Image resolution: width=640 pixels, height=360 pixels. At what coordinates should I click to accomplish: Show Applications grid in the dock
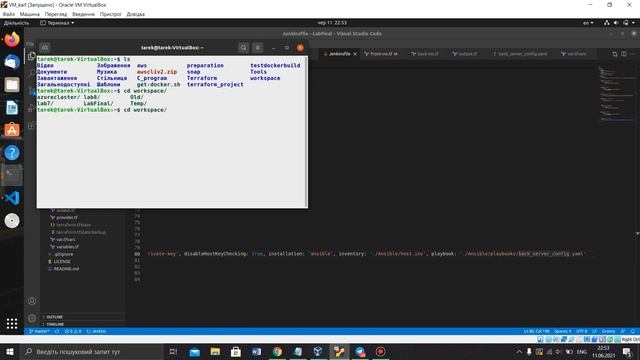(12, 324)
